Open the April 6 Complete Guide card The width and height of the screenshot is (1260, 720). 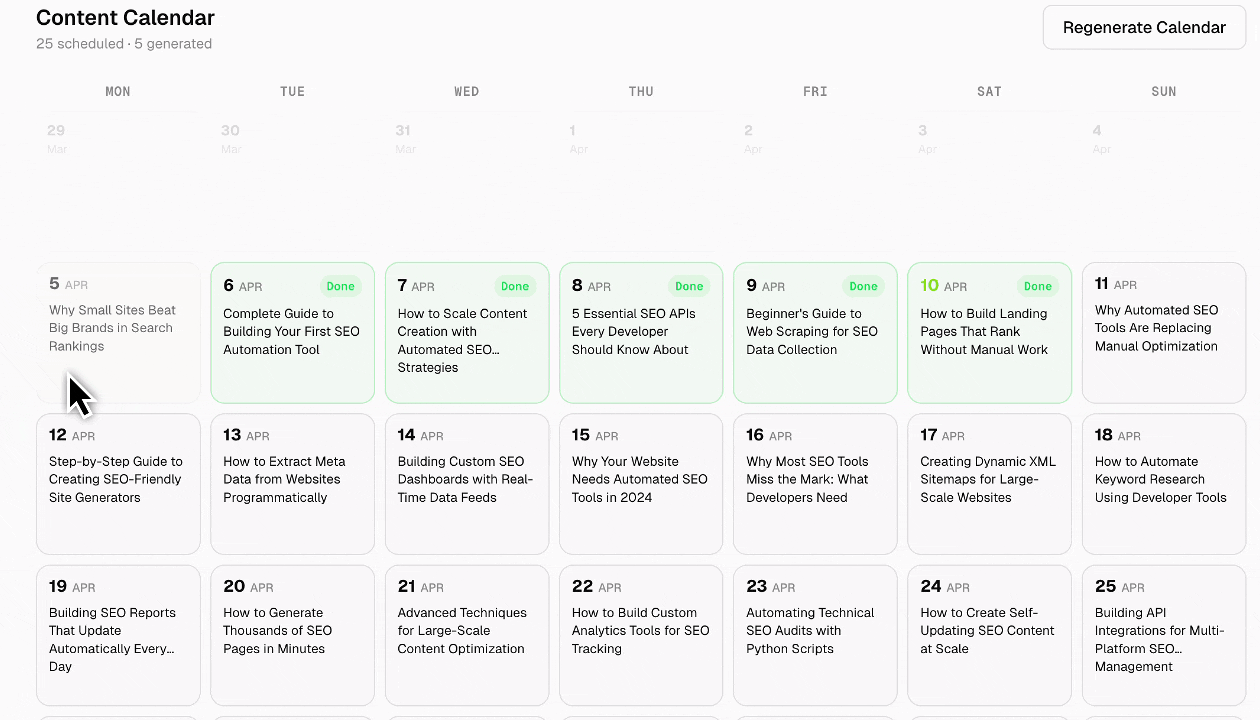click(x=292, y=332)
